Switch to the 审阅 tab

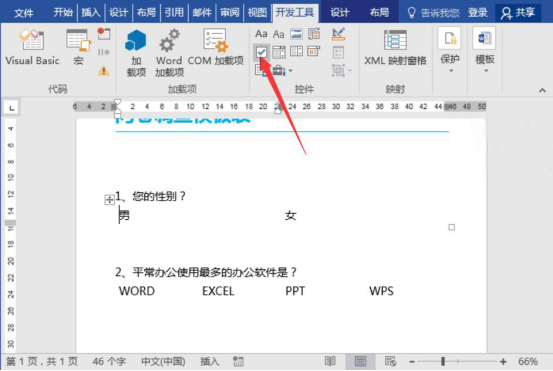coord(230,13)
